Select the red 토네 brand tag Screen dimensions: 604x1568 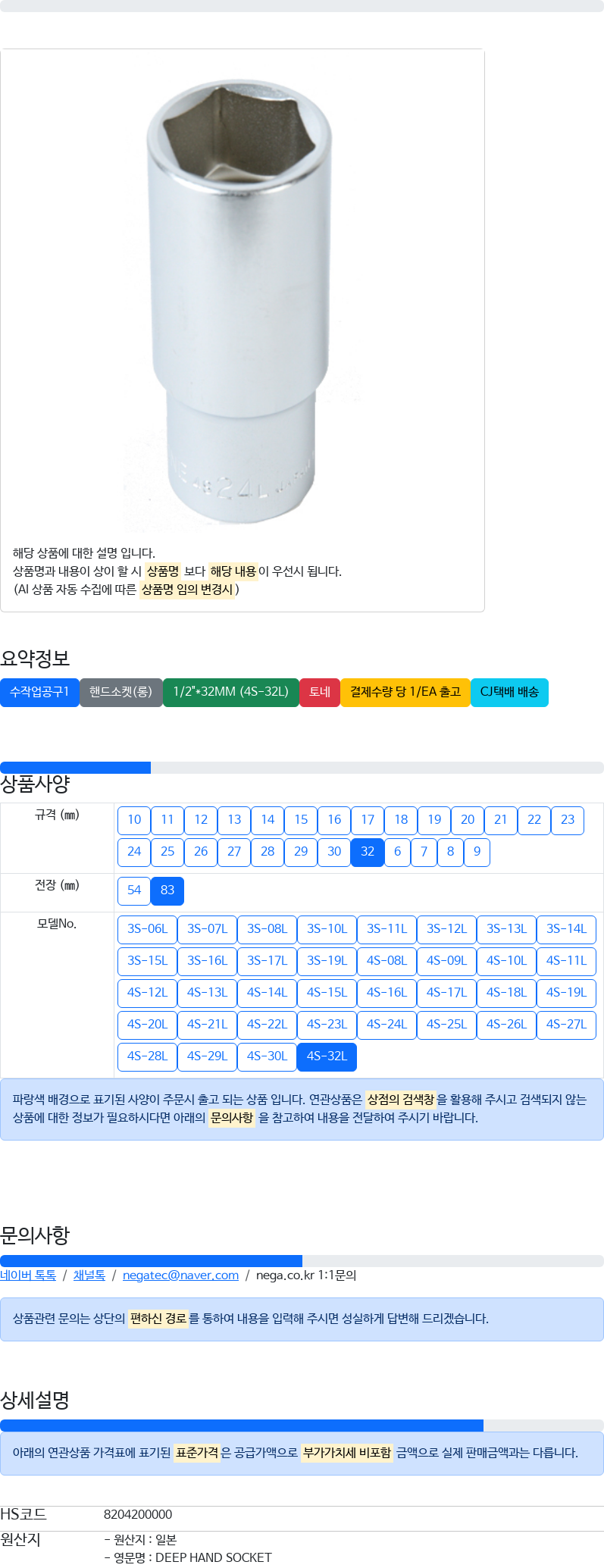[320, 692]
